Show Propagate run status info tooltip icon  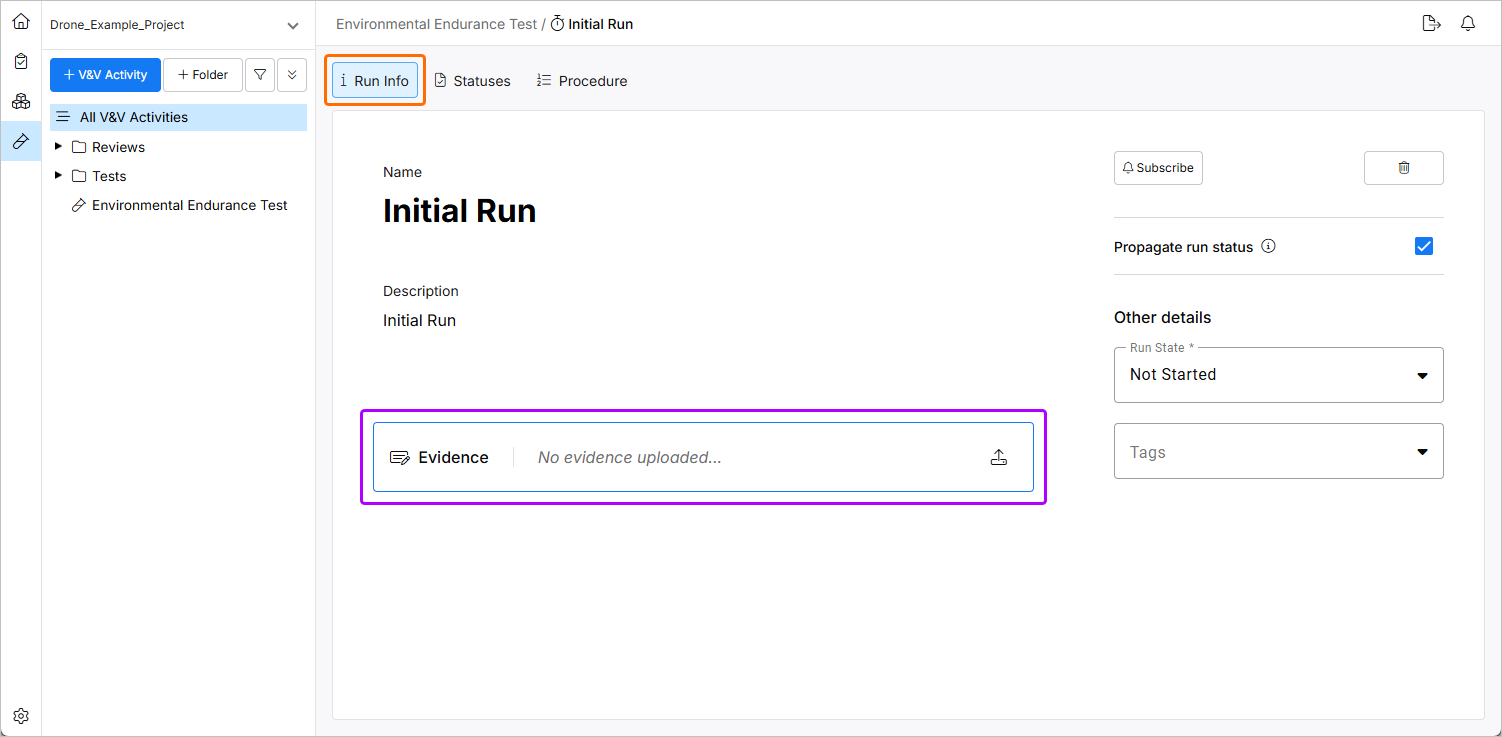[1268, 246]
